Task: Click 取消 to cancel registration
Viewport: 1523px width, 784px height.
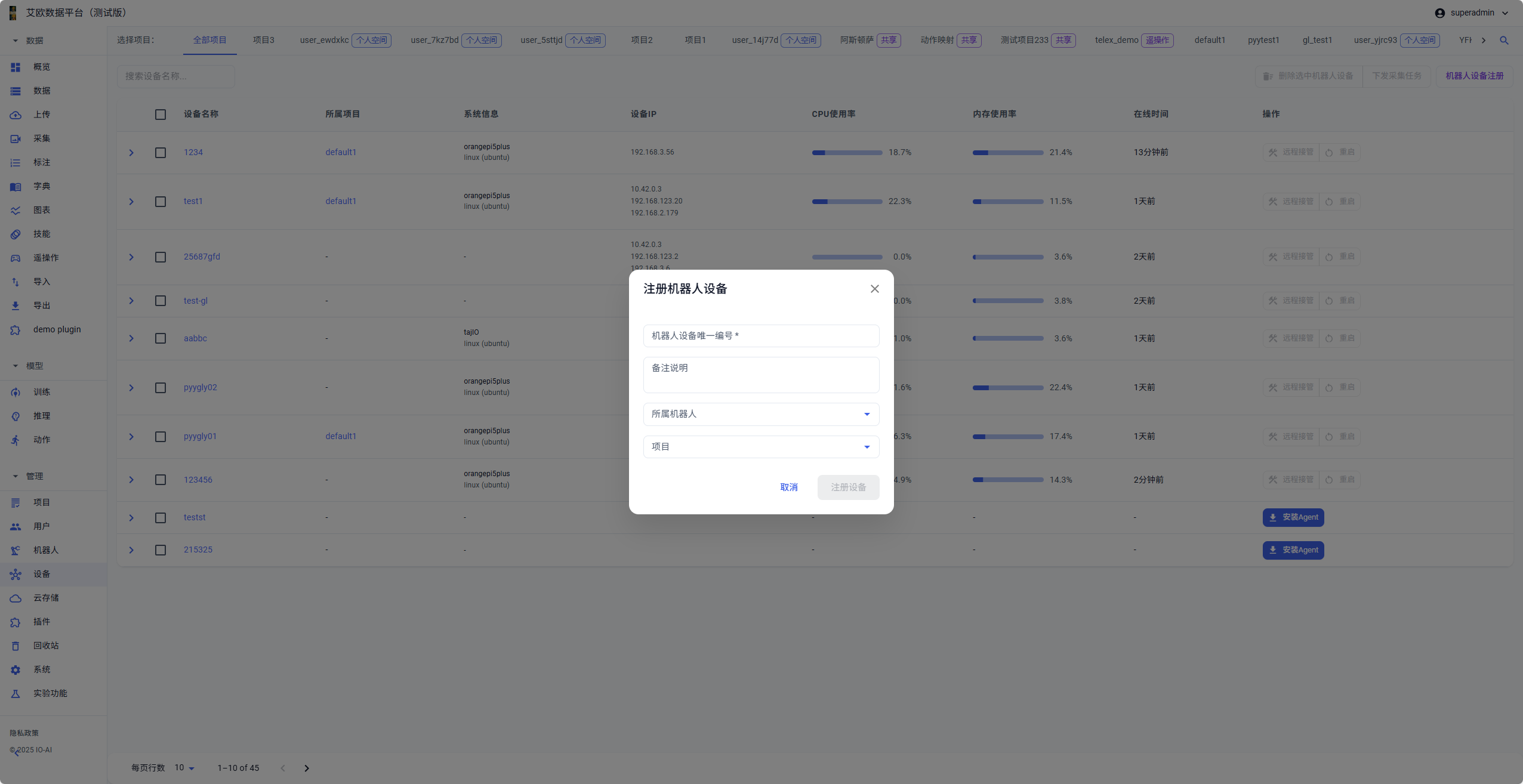Action: point(788,487)
